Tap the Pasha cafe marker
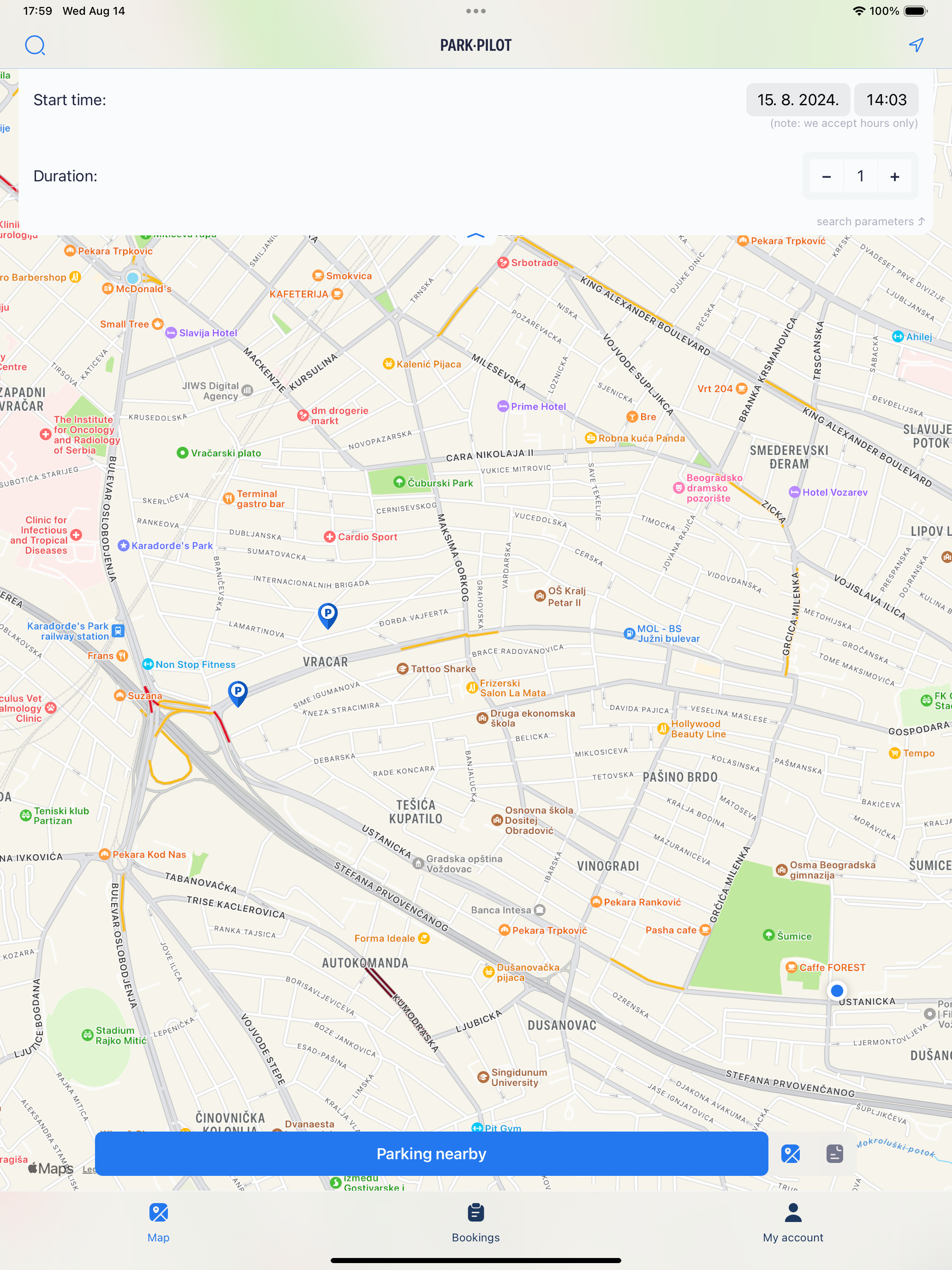 coord(705,929)
